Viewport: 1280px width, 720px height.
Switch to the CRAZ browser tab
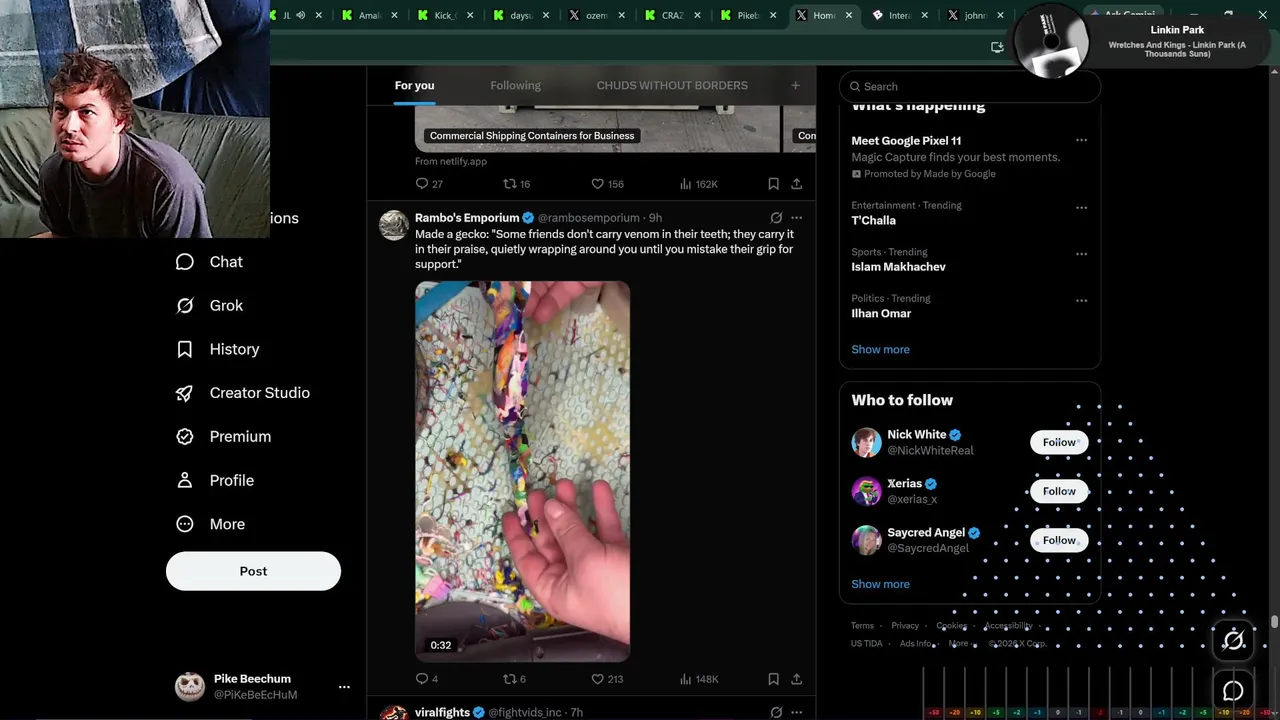672,15
